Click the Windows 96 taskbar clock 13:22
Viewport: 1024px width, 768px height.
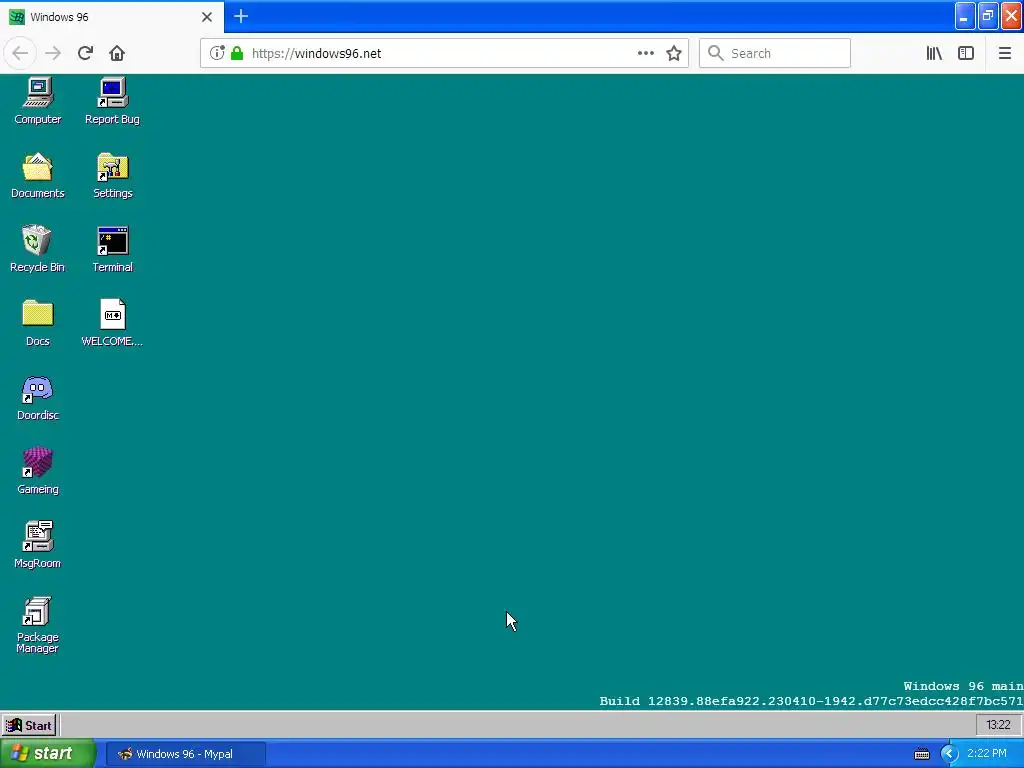998,725
